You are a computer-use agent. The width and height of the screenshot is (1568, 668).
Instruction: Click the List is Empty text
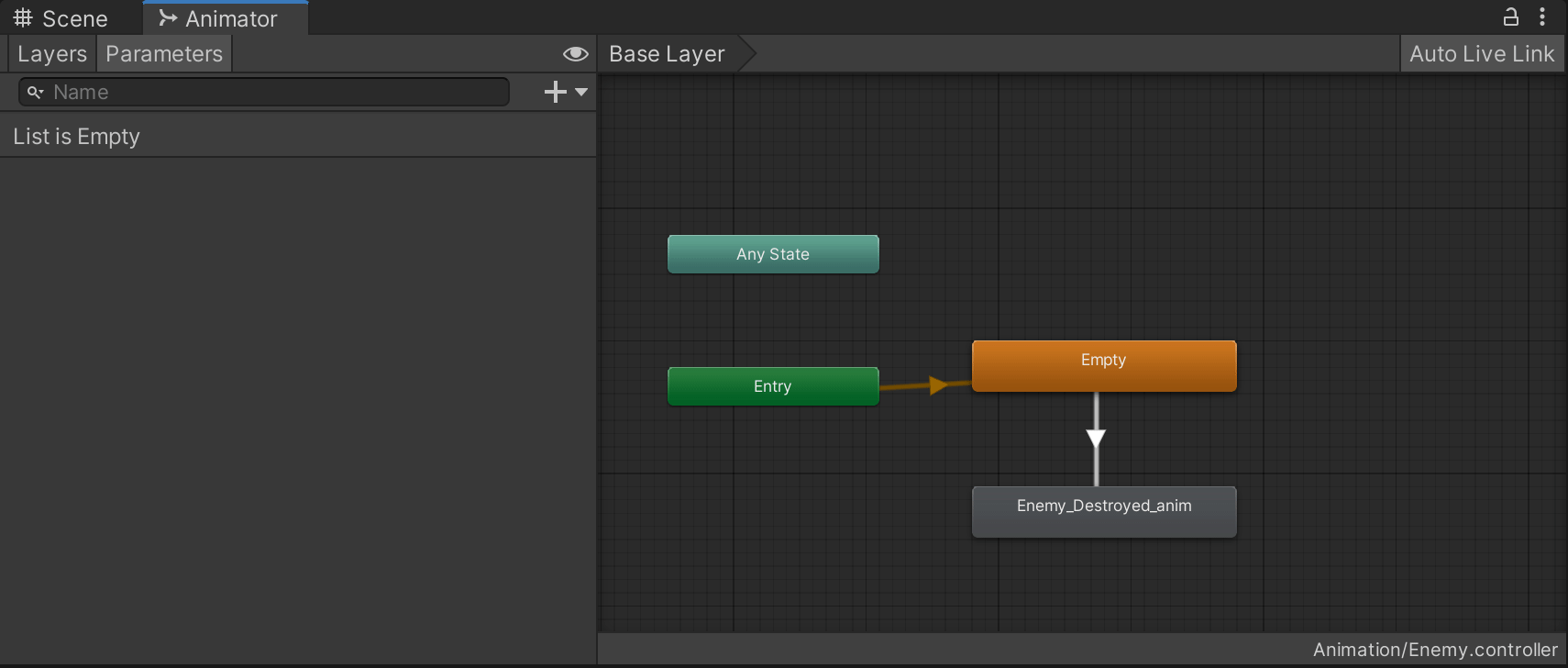pyautogui.click(x=76, y=137)
